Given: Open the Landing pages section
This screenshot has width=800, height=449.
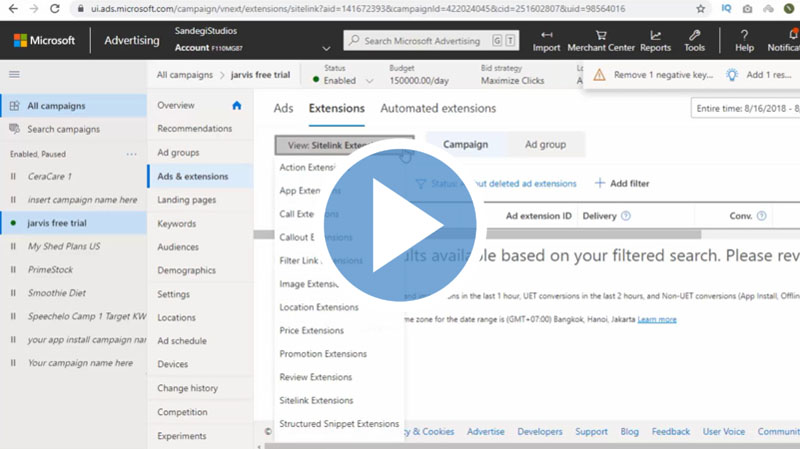Looking at the screenshot, I should pos(187,200).
